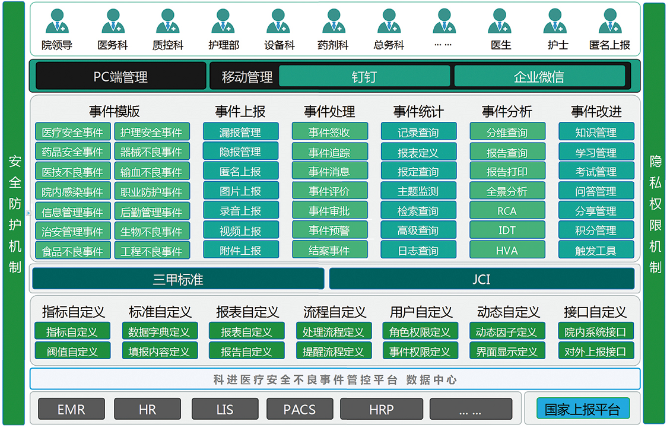Click the 角色权限定义 box

(x=420, y=332)
